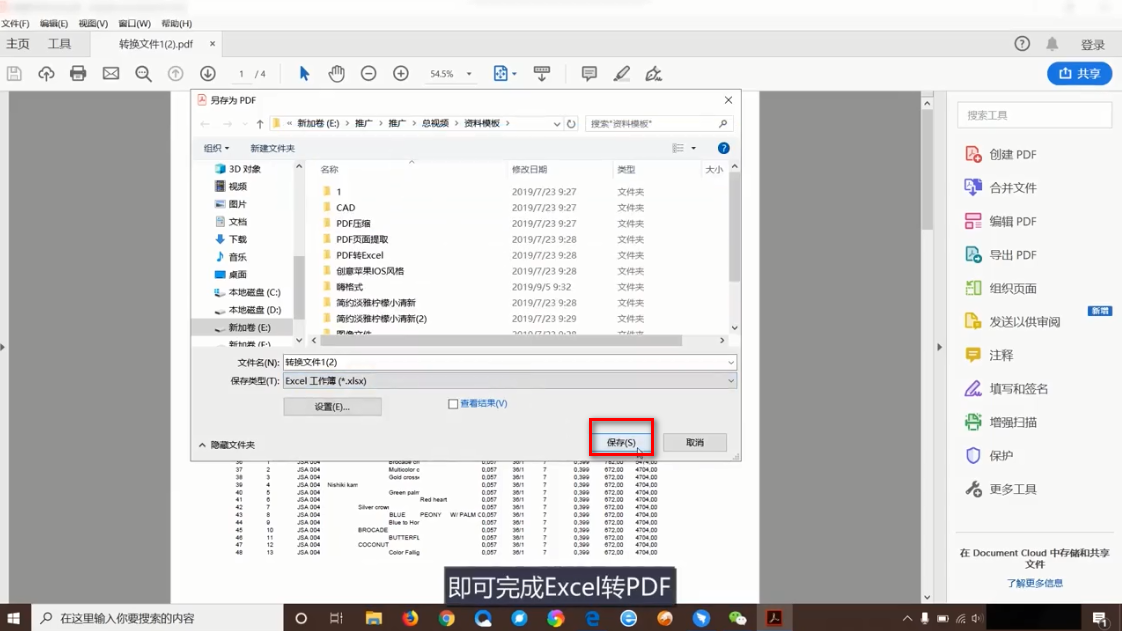Viewport: 1122px width, 631px height.
Task: Open the 文件(F) menu
Action: coord(15,24)
